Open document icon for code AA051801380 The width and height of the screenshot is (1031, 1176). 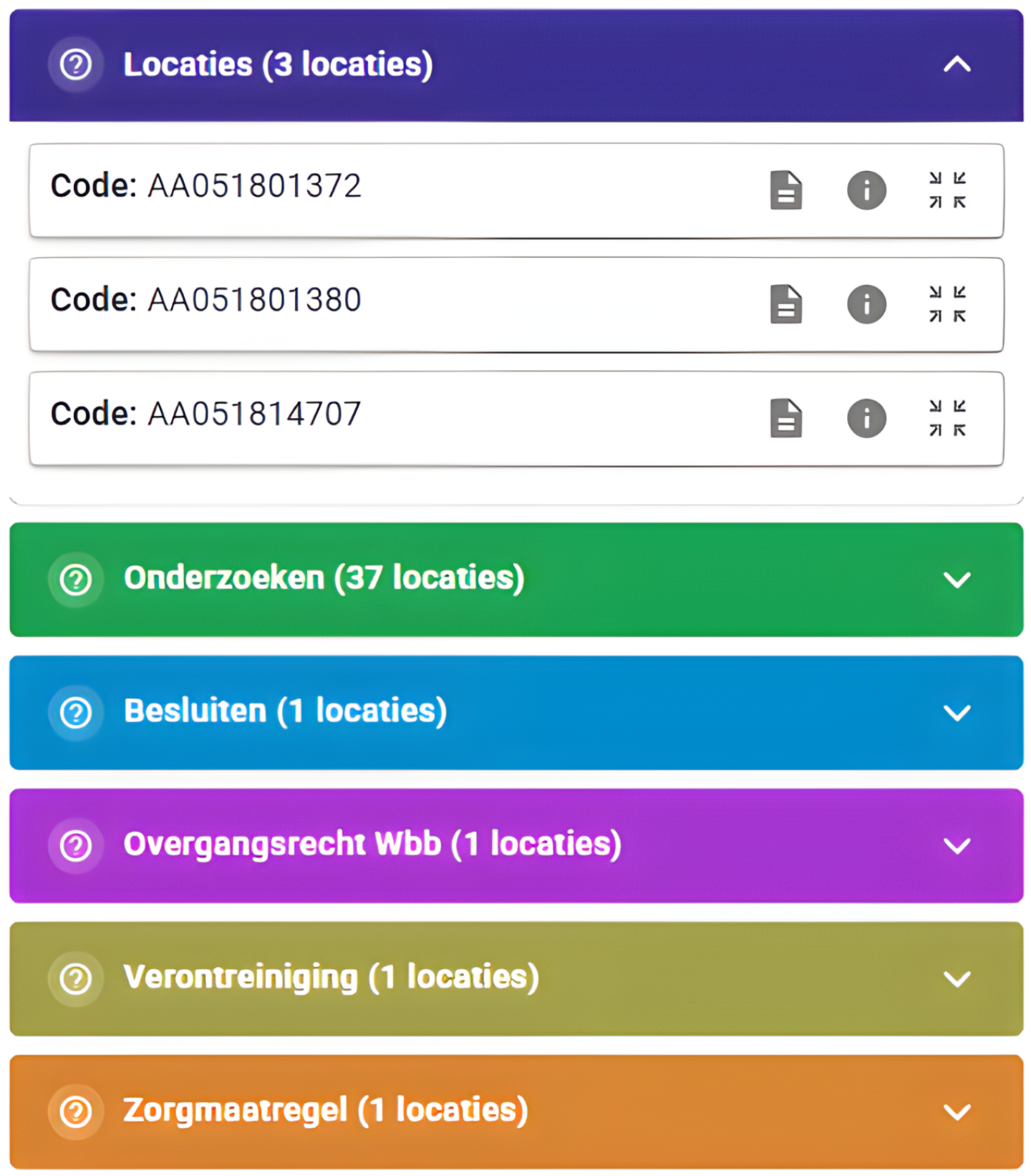[785, 304]
